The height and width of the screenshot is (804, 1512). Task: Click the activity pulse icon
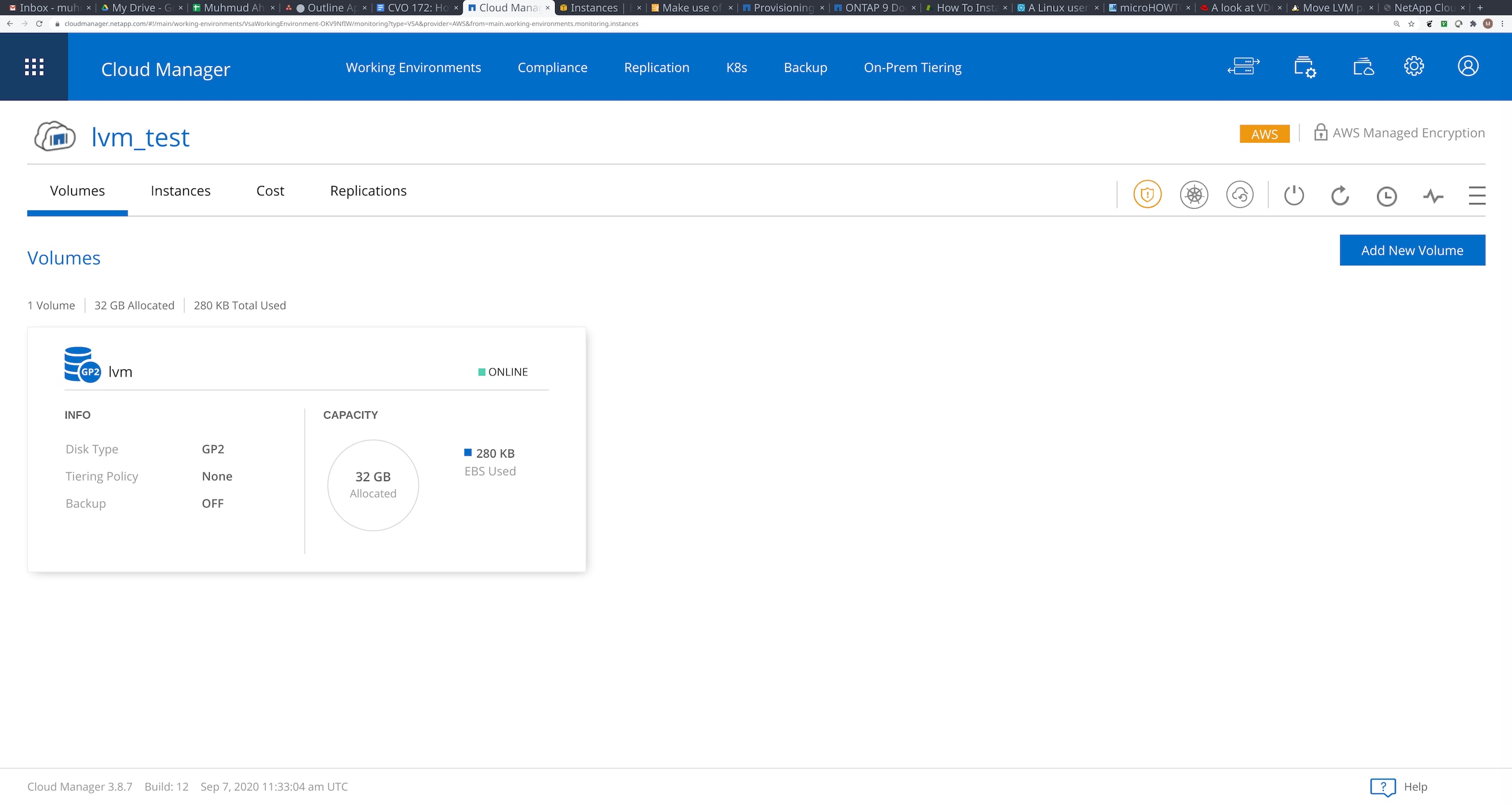(x=1433, y=196)
